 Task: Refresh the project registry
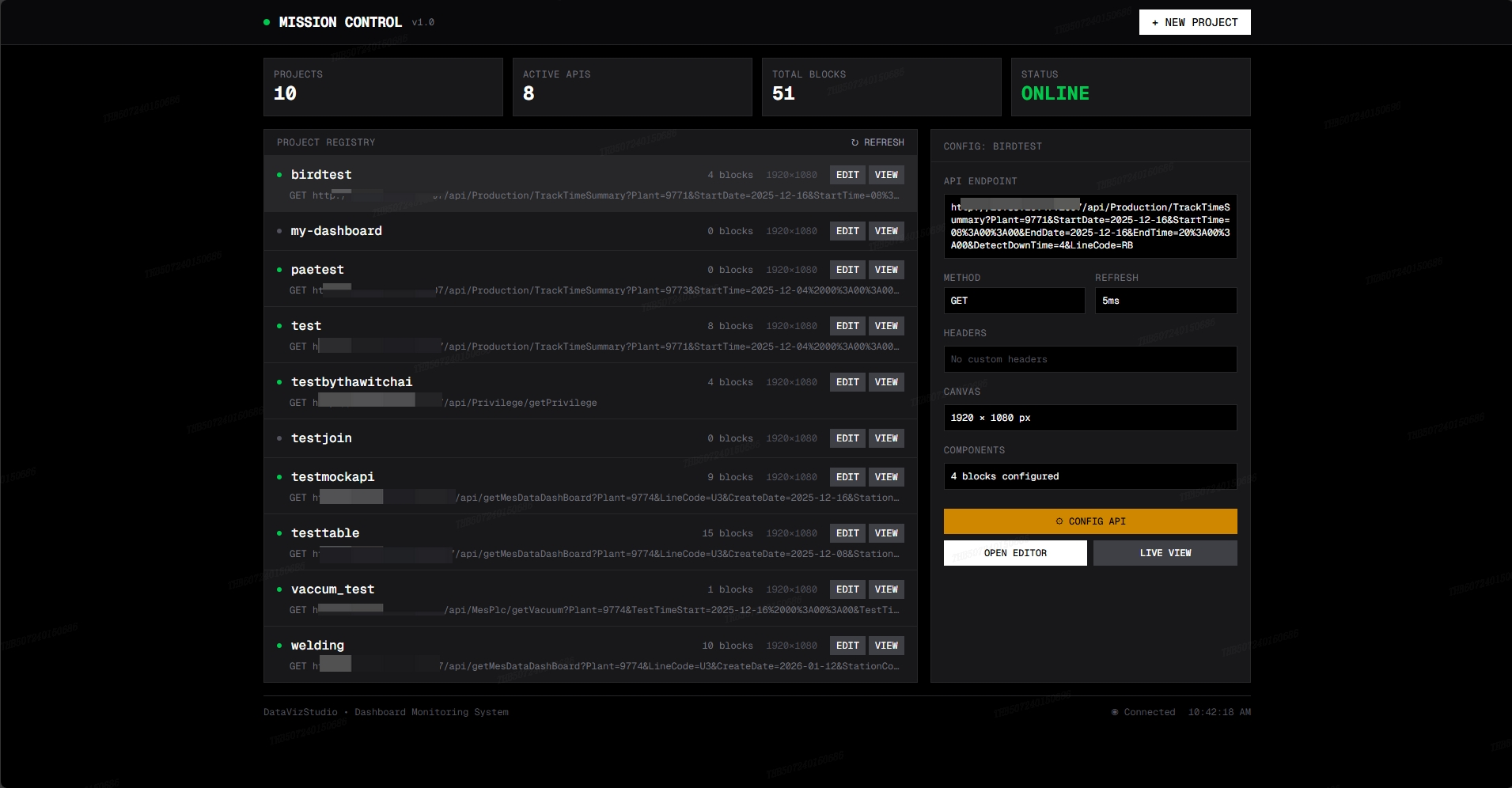(877, 142)
